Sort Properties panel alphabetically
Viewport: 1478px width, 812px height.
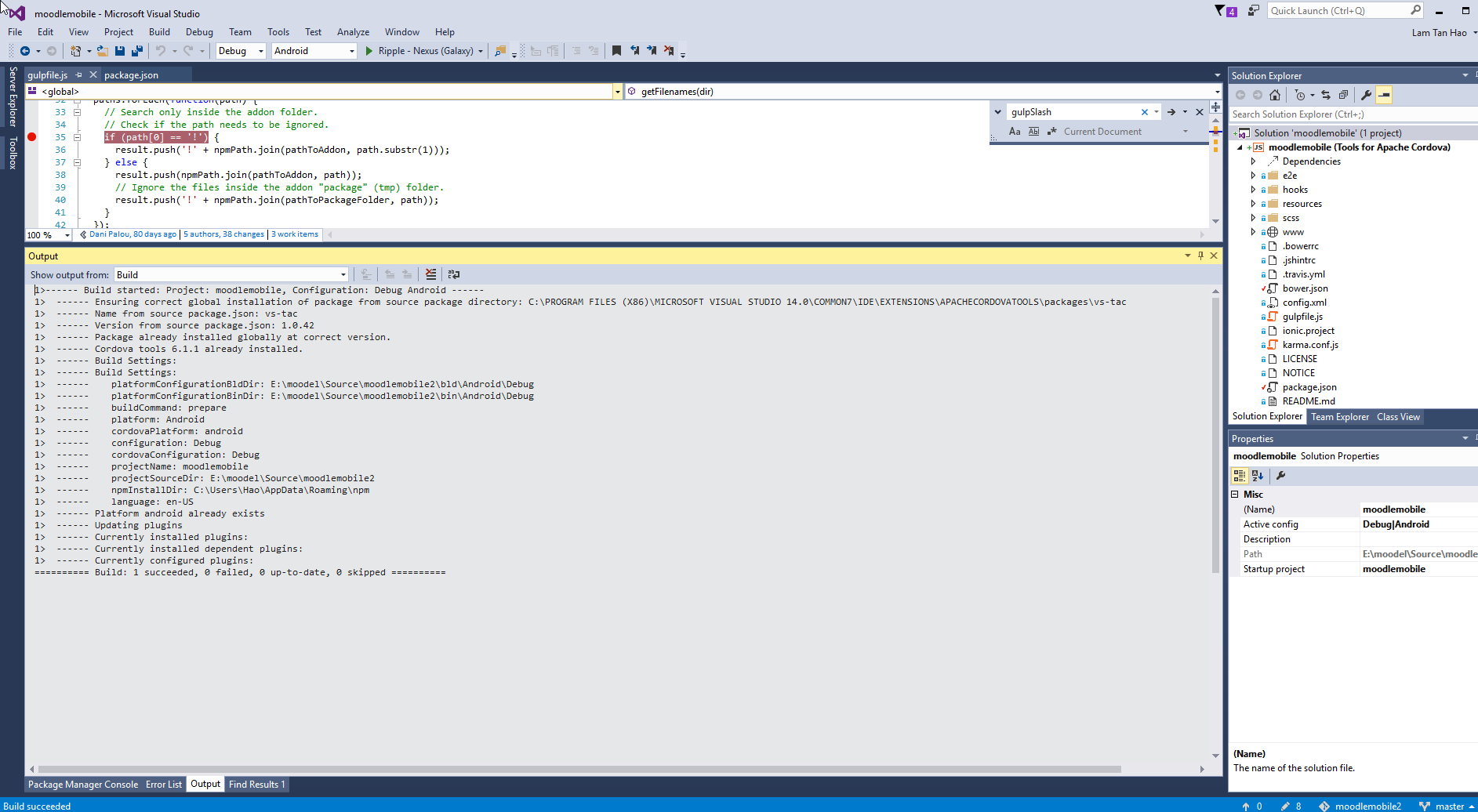click(x=1258, y=475)
